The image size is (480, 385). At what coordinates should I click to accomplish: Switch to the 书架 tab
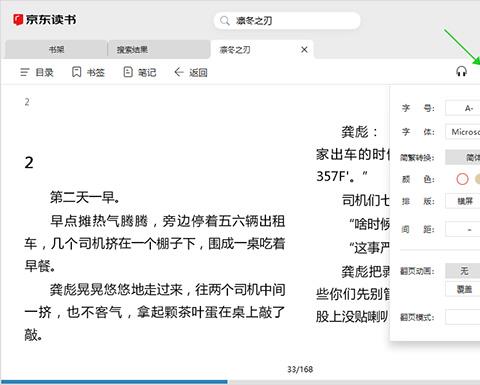click(56, 50)
